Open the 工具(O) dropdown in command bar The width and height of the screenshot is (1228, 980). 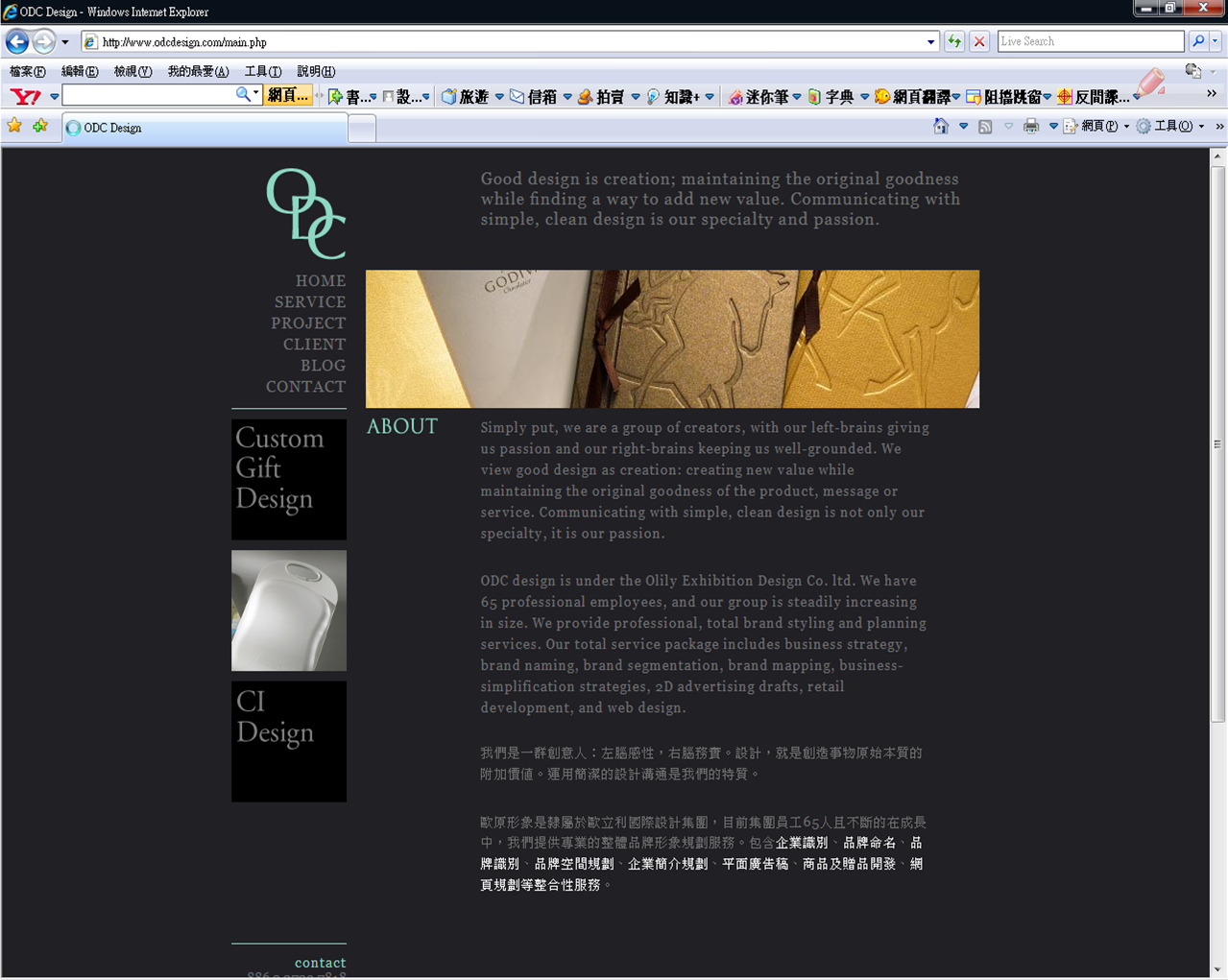point(1170,127)
